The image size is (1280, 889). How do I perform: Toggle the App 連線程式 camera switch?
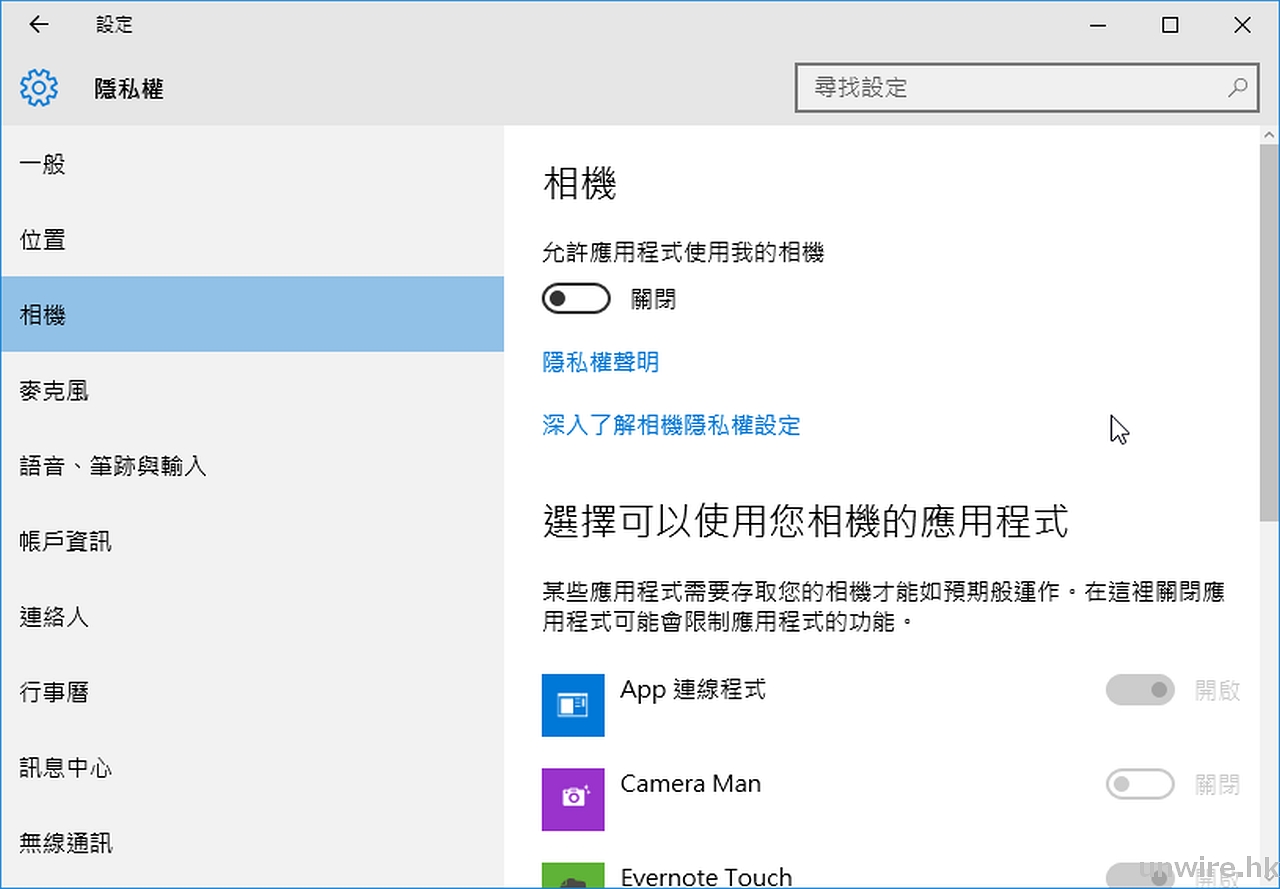click(x=1140, y=690)
